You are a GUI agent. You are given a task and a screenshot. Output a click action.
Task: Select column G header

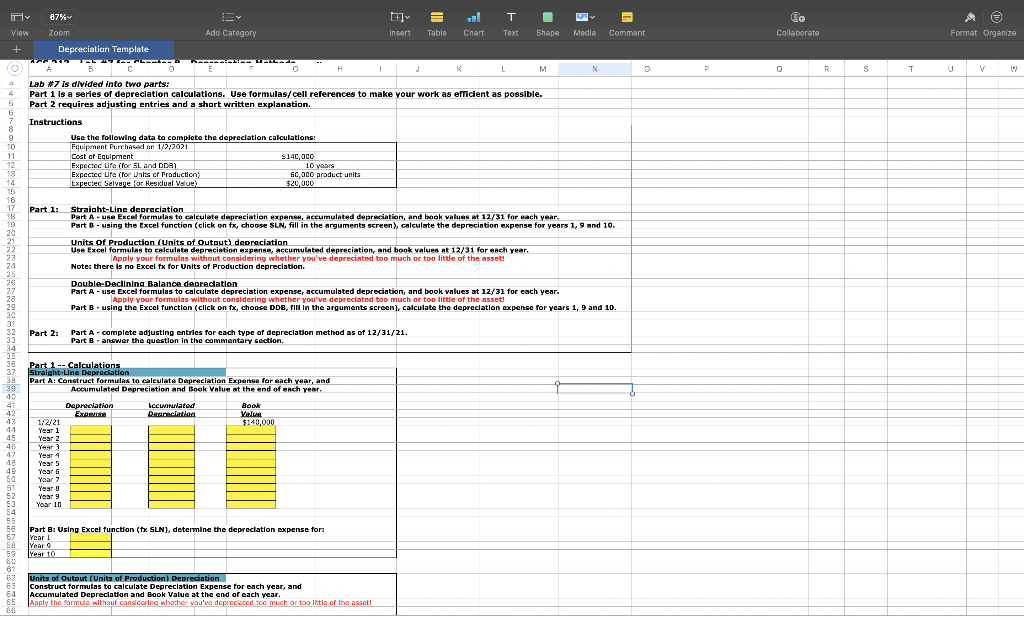(296, 69)
